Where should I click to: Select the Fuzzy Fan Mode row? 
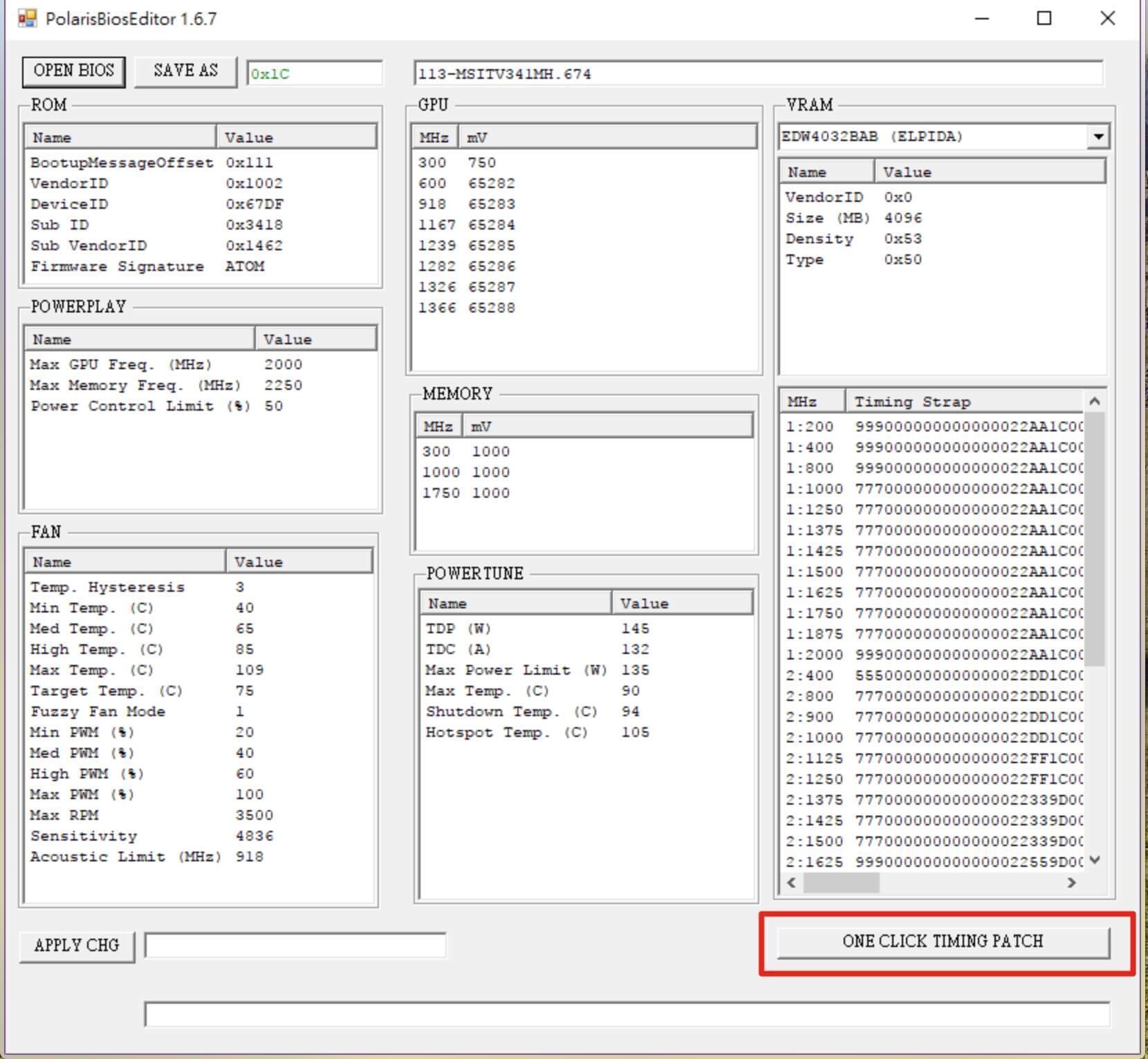[199, 712]
